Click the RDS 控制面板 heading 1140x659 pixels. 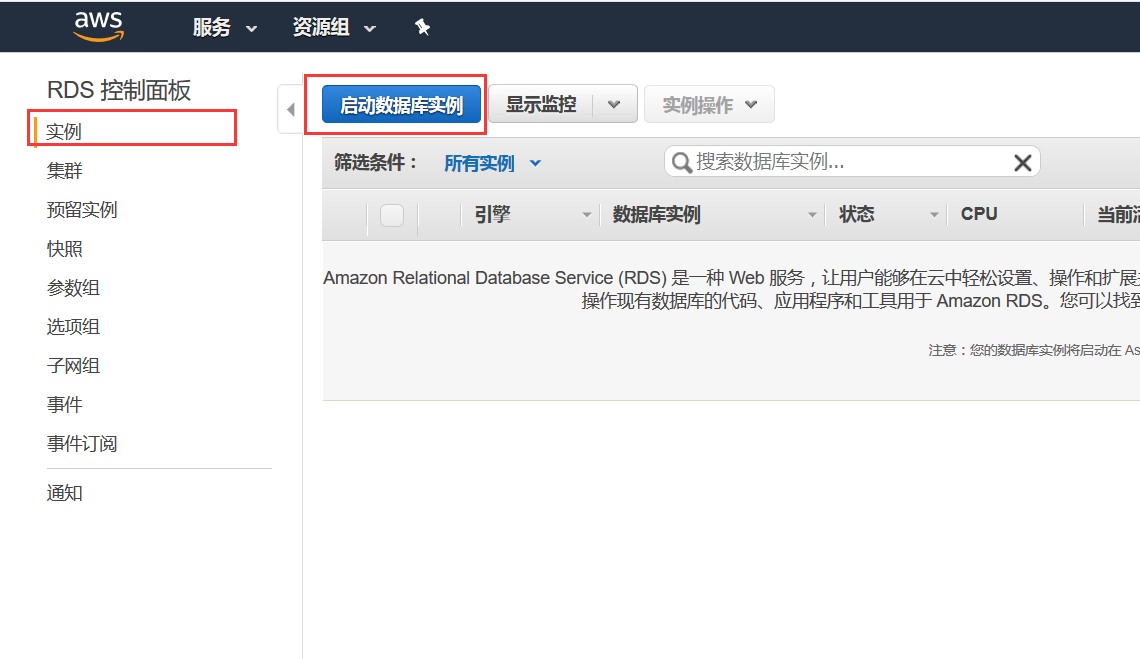tap(119, 90)
